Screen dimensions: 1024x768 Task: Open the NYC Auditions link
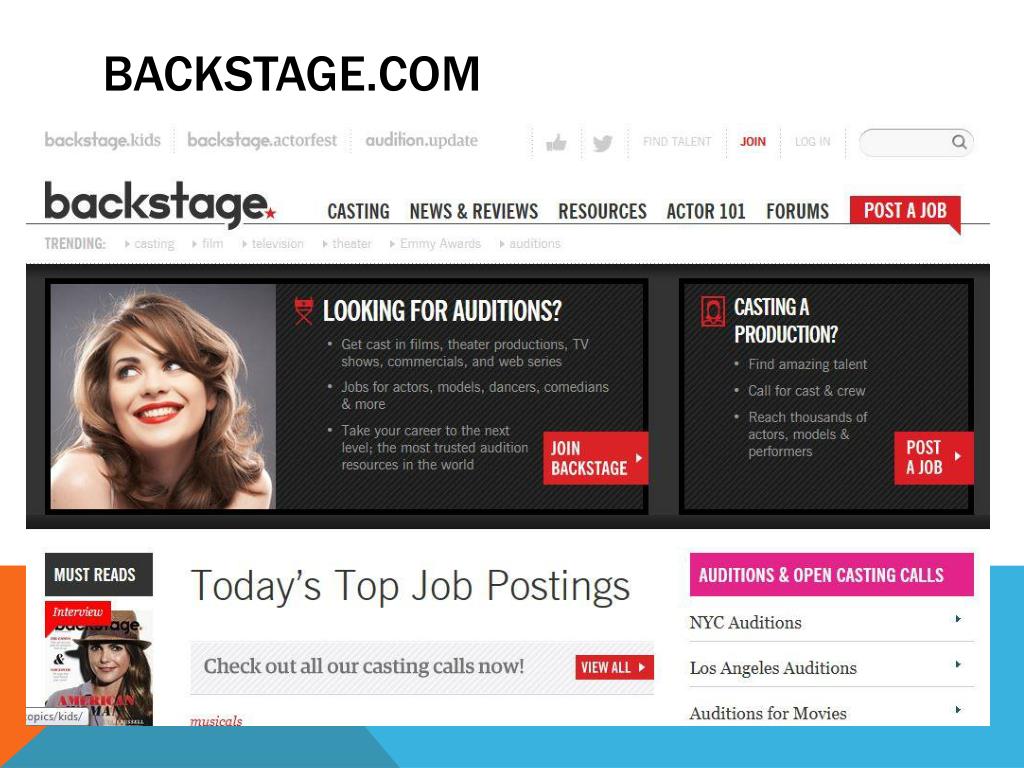745,623
